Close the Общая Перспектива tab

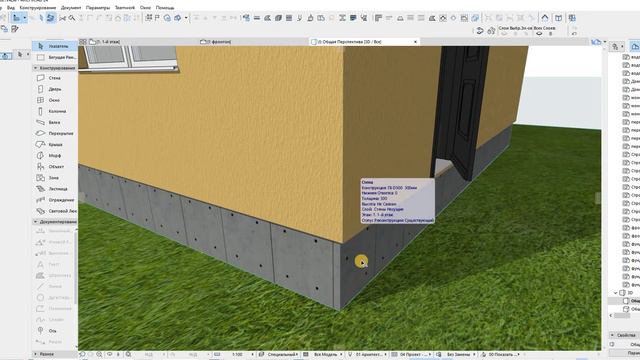(416, 42)
